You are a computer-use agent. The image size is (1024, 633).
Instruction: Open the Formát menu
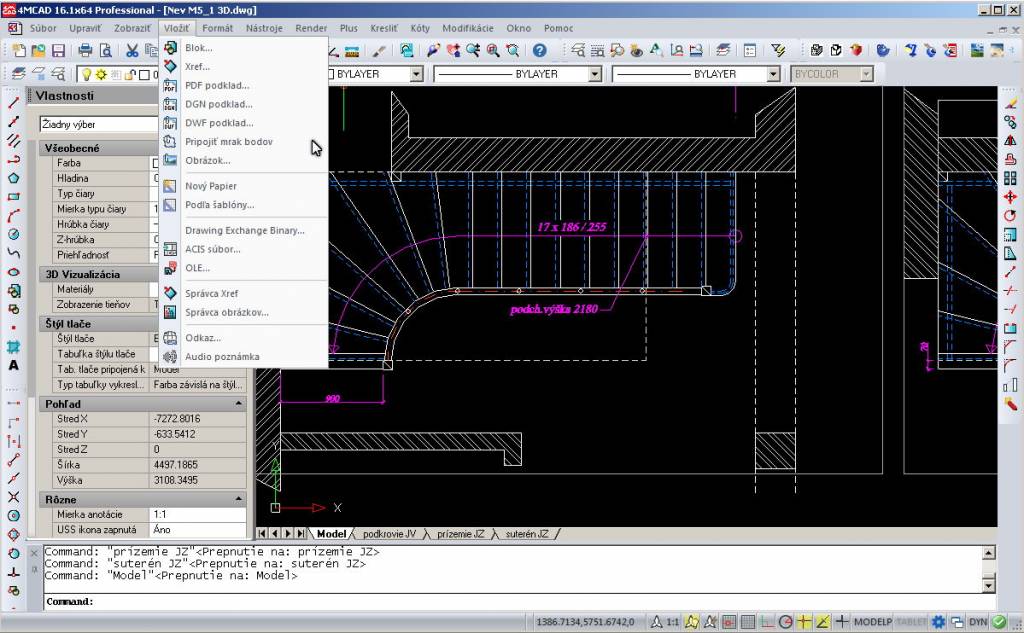click(217, 28)
